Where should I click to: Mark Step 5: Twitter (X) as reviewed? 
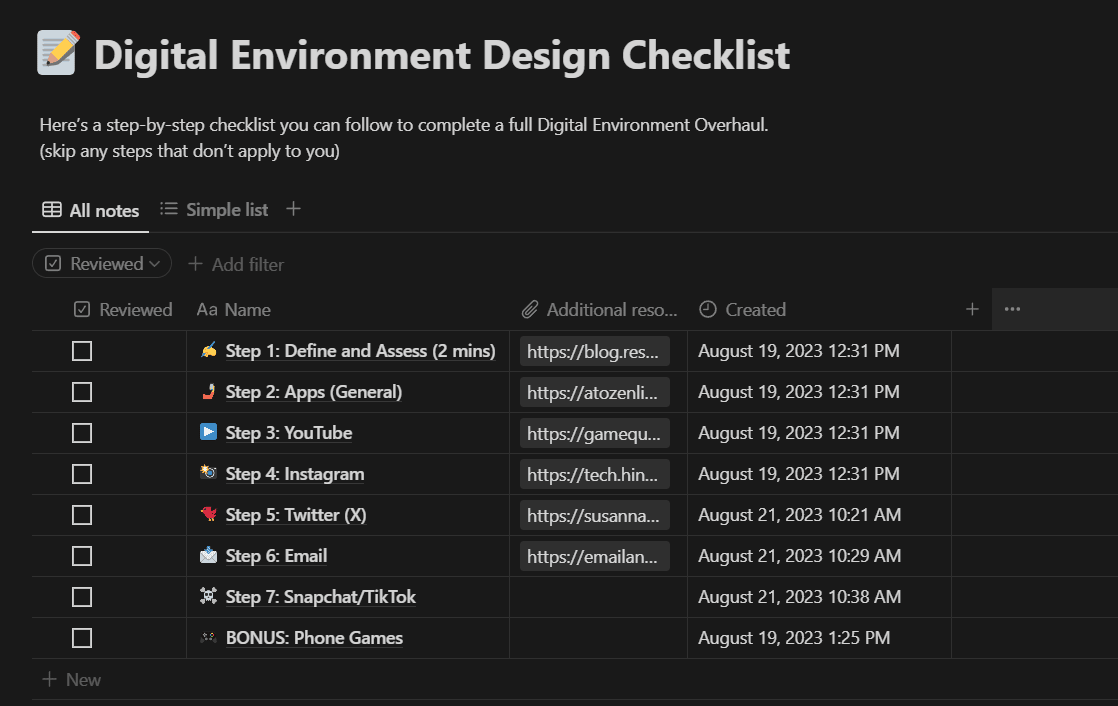[x=82, y=515]
